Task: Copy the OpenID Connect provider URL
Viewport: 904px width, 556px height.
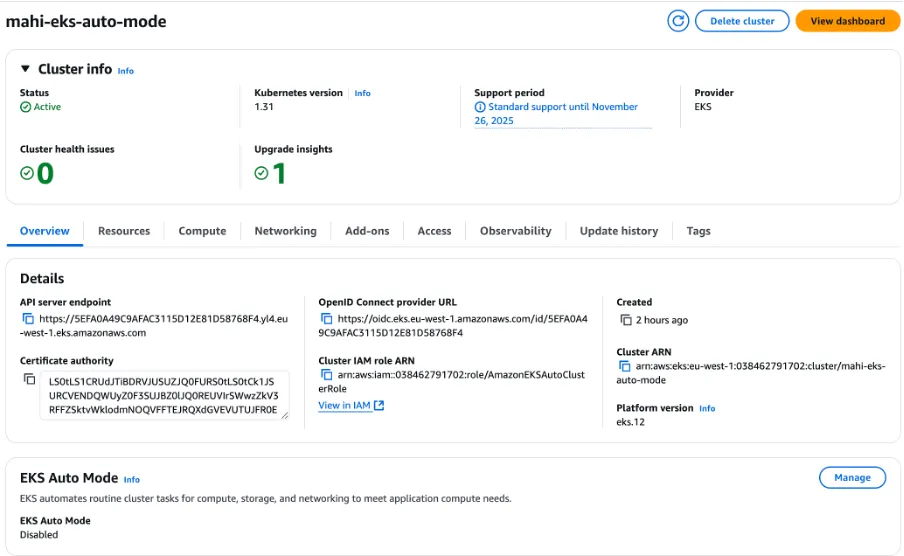Action: pos(326,319)
